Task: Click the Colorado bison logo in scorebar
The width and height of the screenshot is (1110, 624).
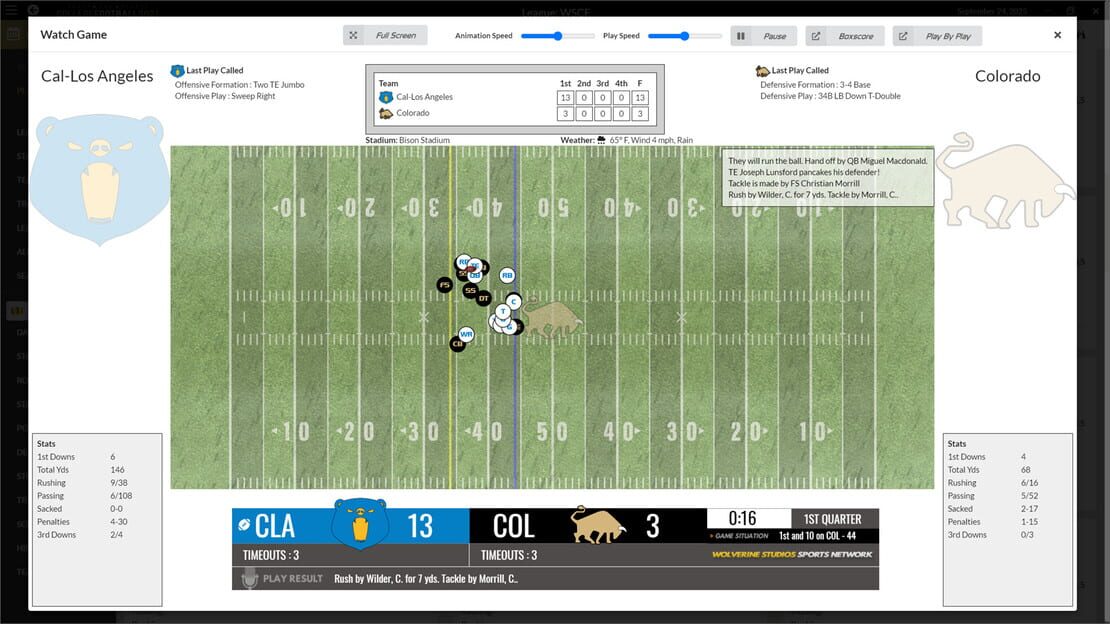Action: [x=599, y=525]
